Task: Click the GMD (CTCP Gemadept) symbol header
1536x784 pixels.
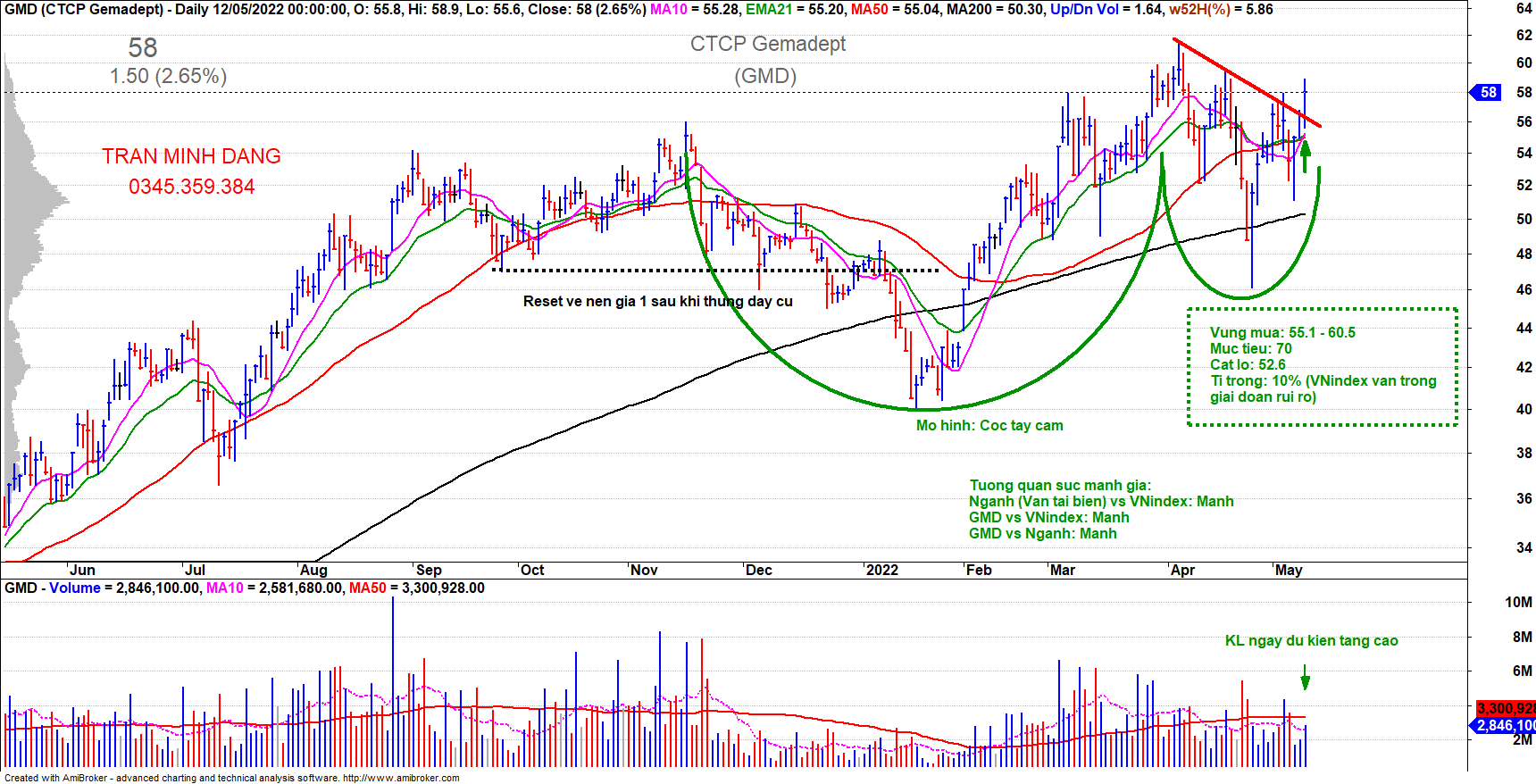Action: click(x=84, y=10)
